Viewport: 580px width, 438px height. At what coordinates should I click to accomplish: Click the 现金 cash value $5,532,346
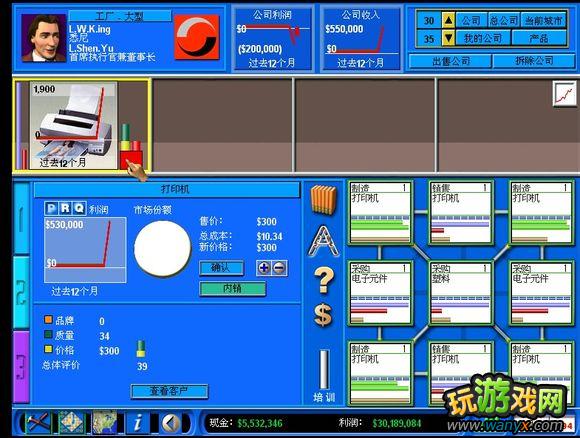click(x=260, y=423)
